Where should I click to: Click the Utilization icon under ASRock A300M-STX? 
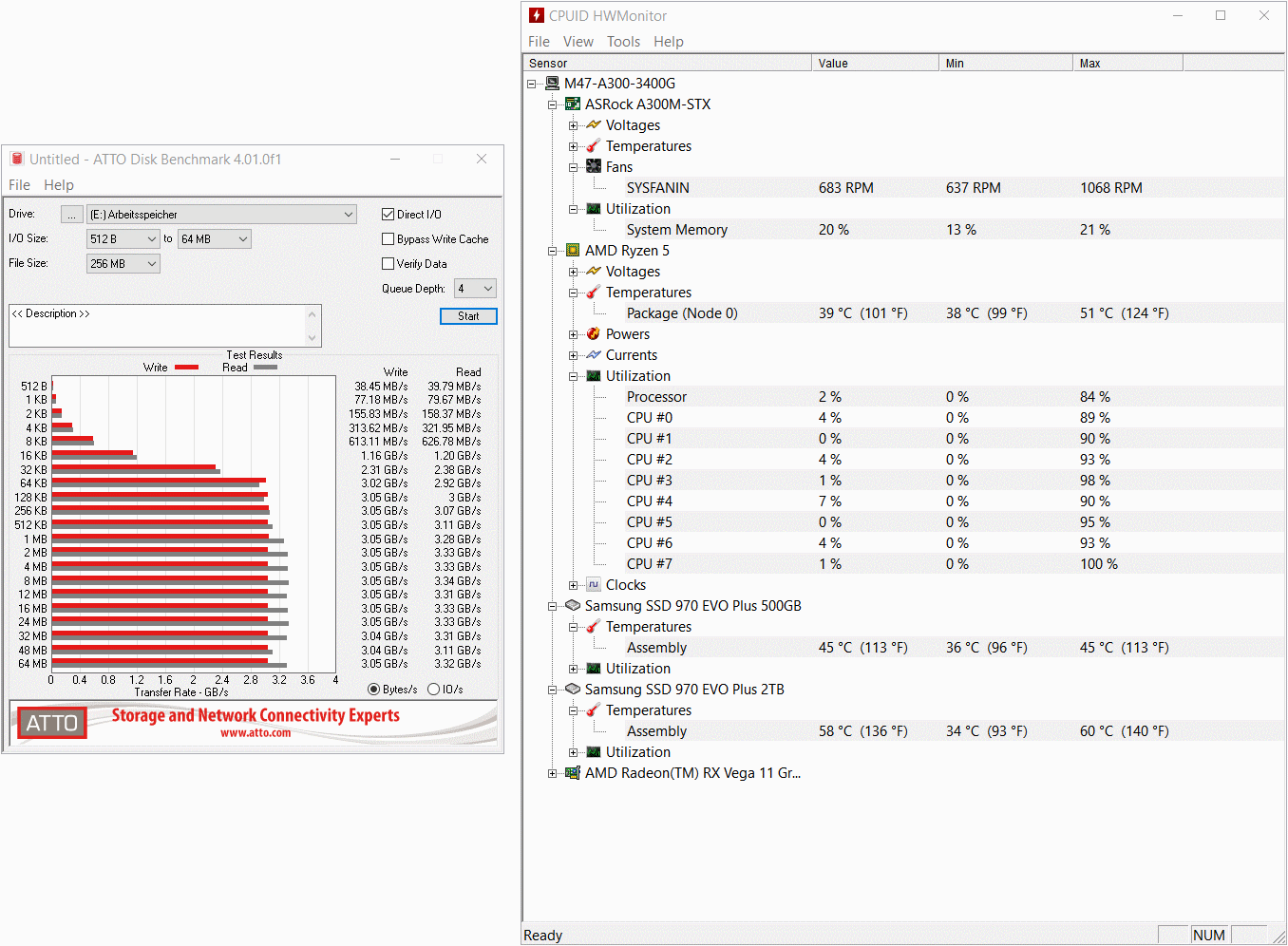coord(594,209)
